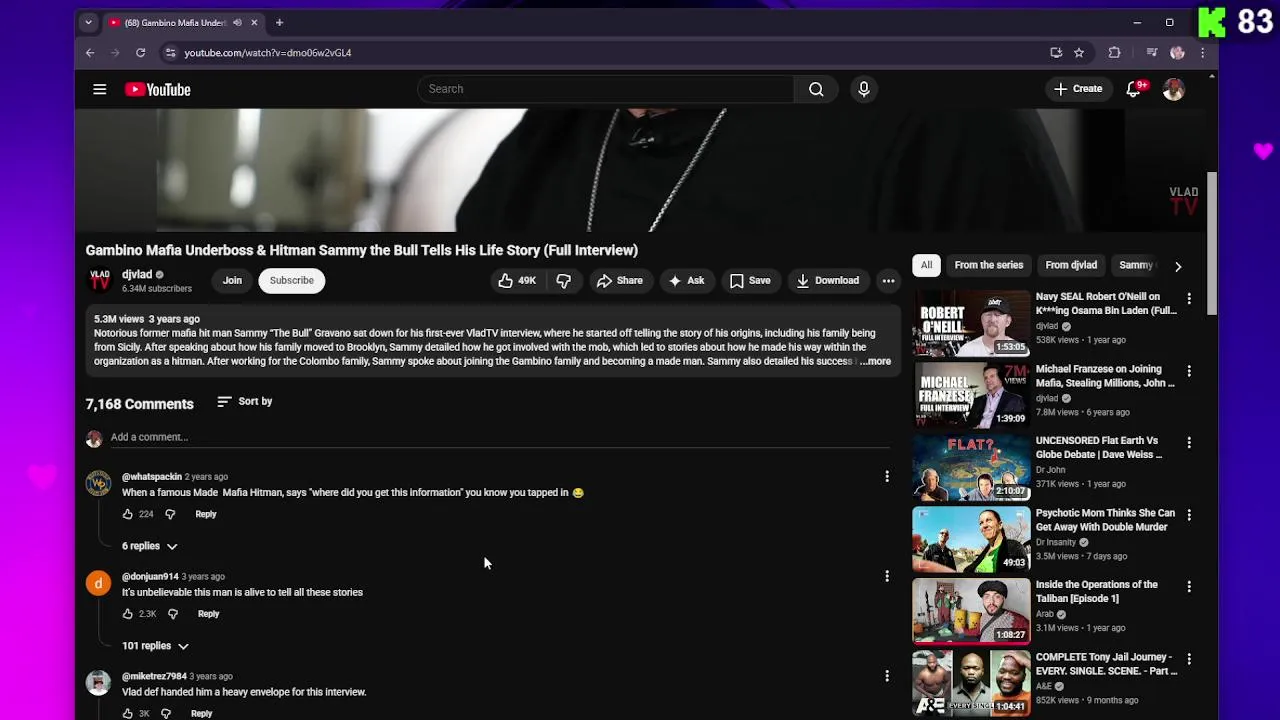Expand 101 replies under @donjuan914
The image size is (1280, 720).
coord(155,646)
